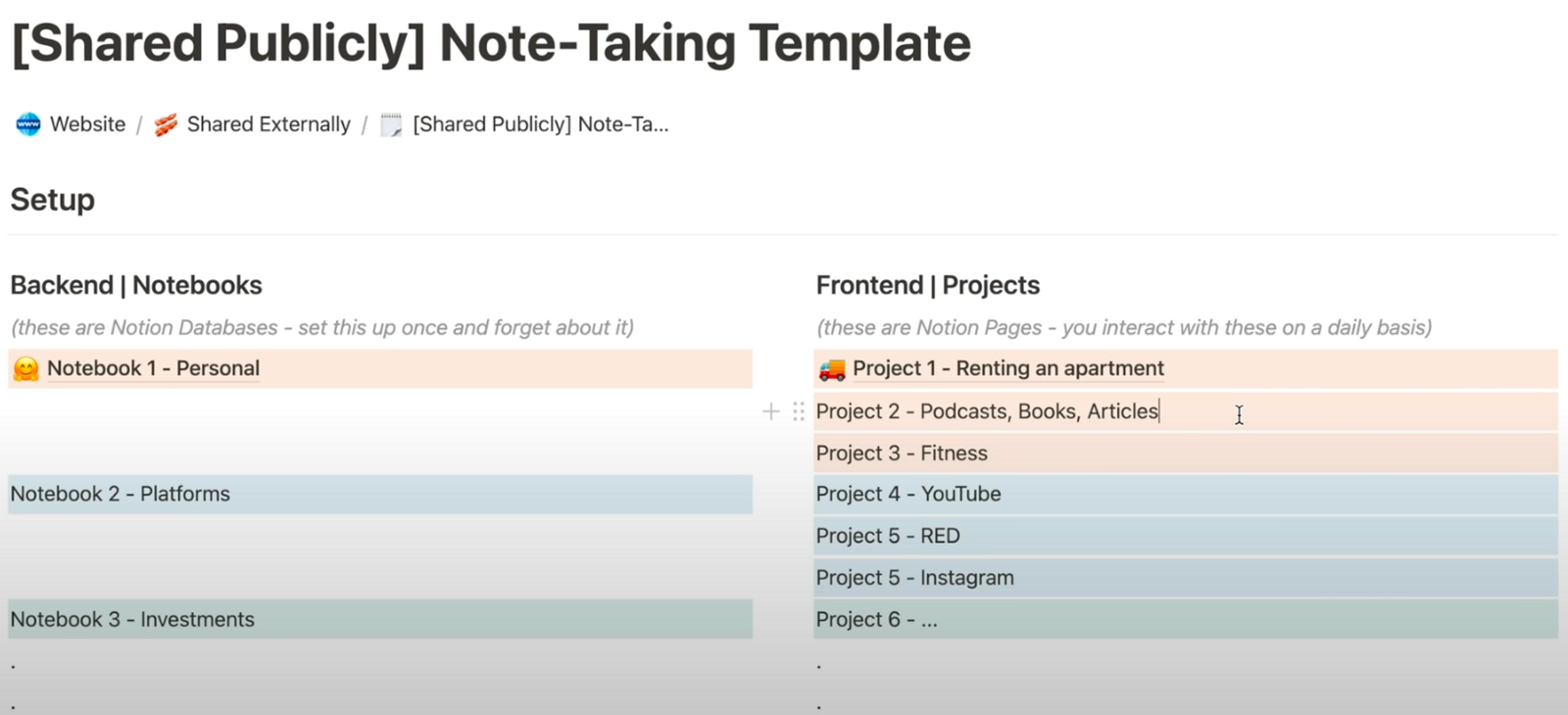The width and height of the screenshot is (1568, 715).
Task: Open Notebook 1 - Personal
Action: pyautogui.click(x=152, y=368)
